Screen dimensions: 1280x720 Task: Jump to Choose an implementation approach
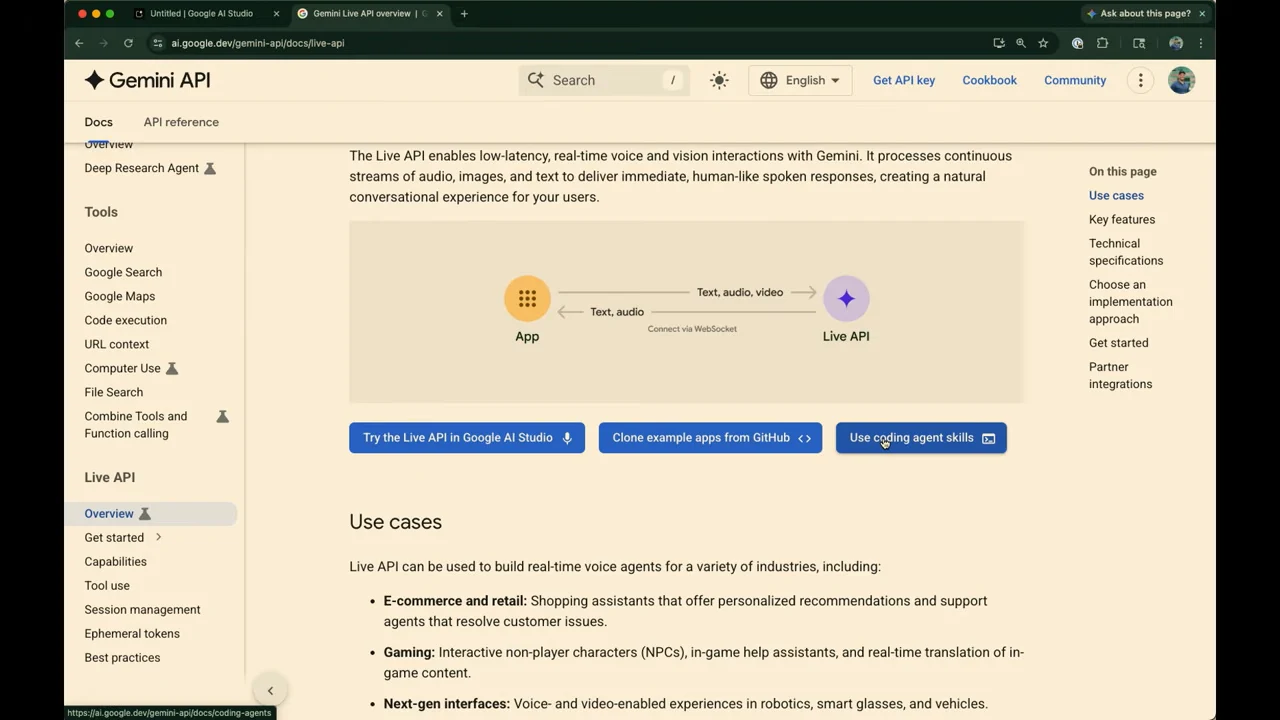pos(1131,301)
